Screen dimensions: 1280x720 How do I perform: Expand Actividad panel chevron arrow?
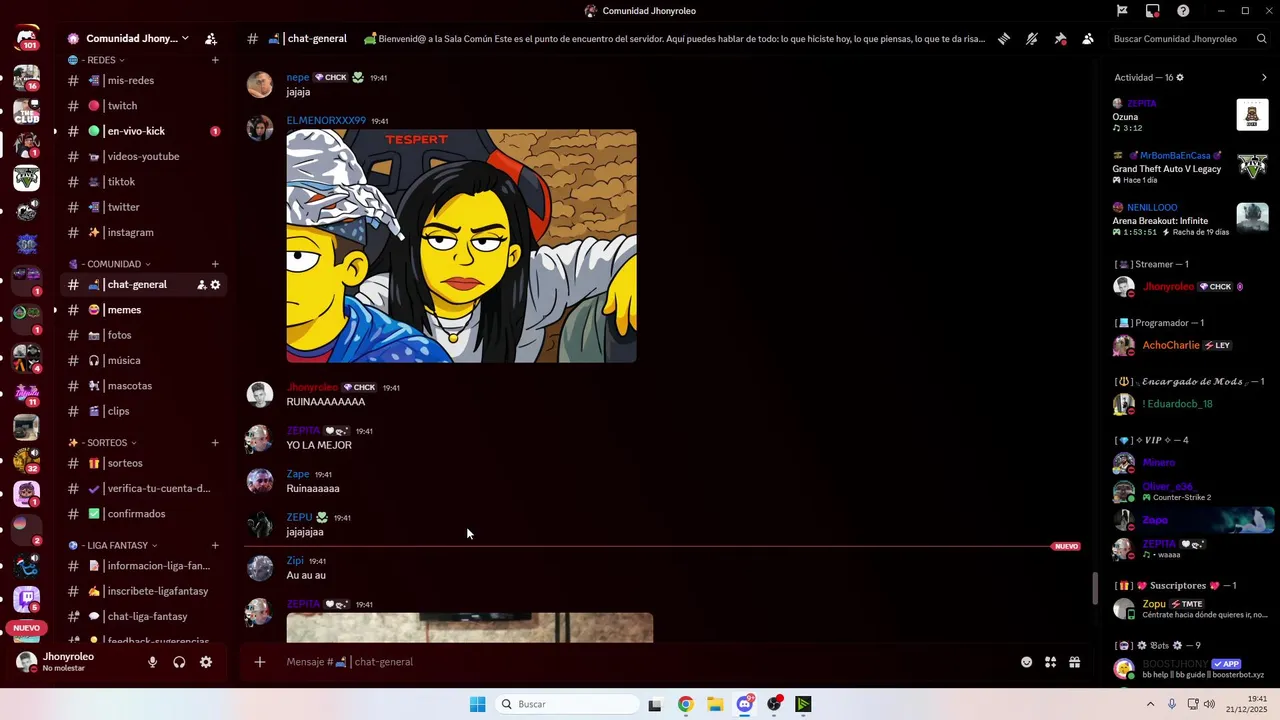1264,77
